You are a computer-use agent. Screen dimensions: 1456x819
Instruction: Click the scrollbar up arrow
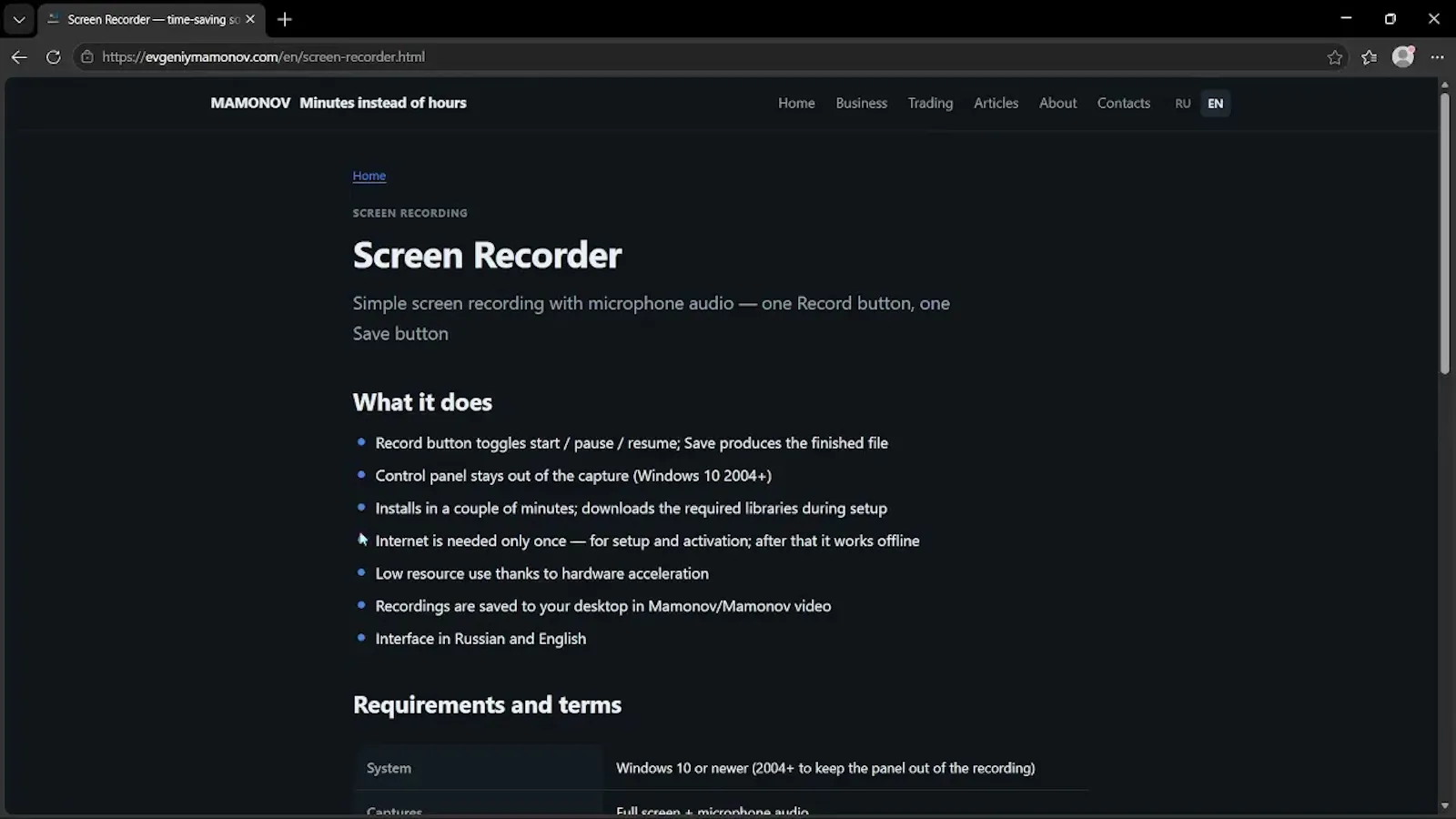(x=1444, y=85)
